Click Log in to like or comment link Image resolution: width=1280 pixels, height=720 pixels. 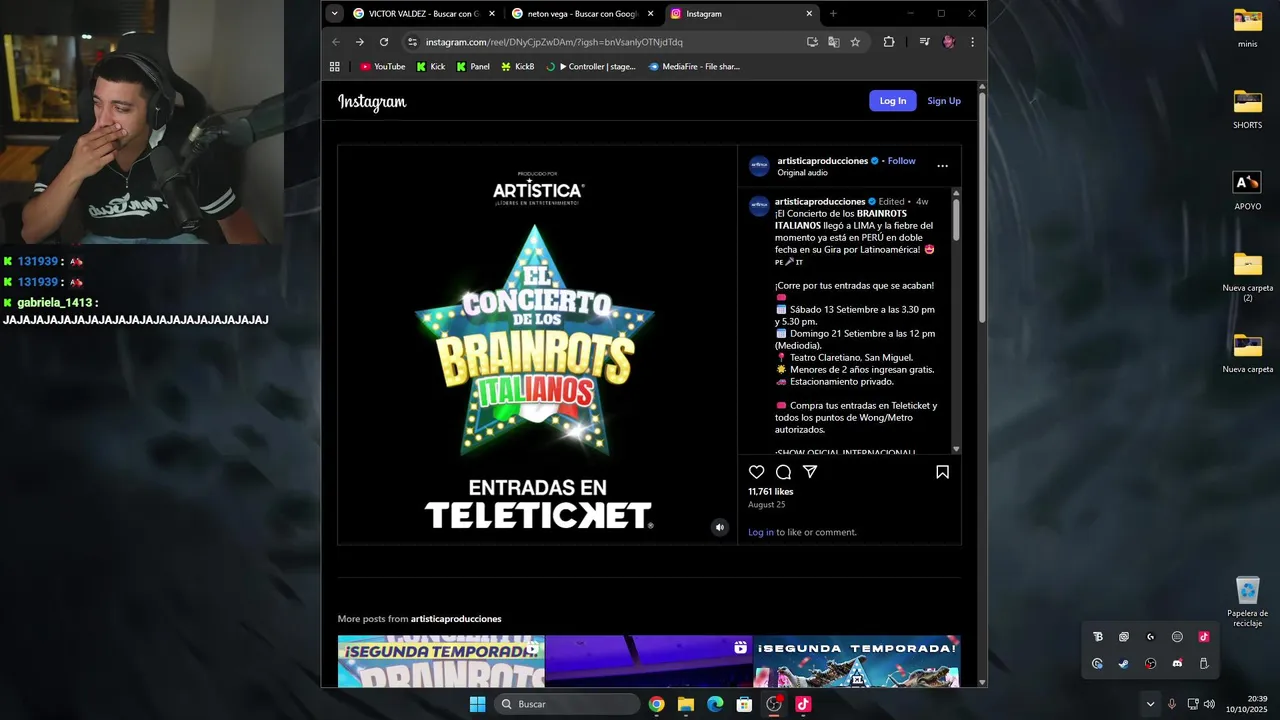coord(761,532)
